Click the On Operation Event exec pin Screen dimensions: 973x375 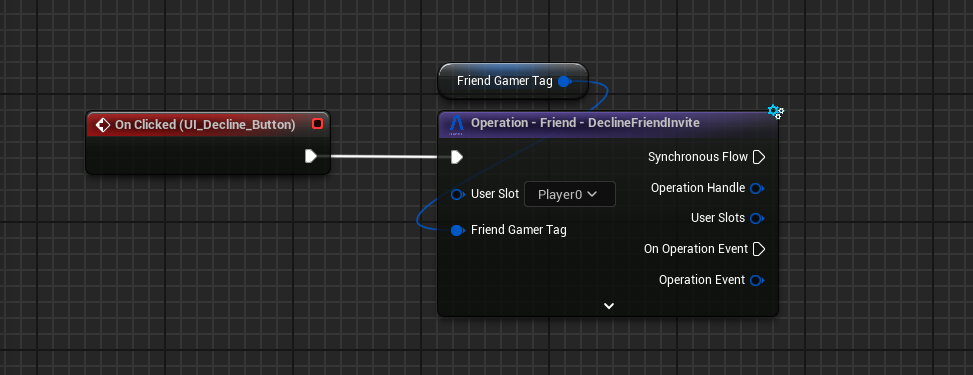(x=758, y=249)
